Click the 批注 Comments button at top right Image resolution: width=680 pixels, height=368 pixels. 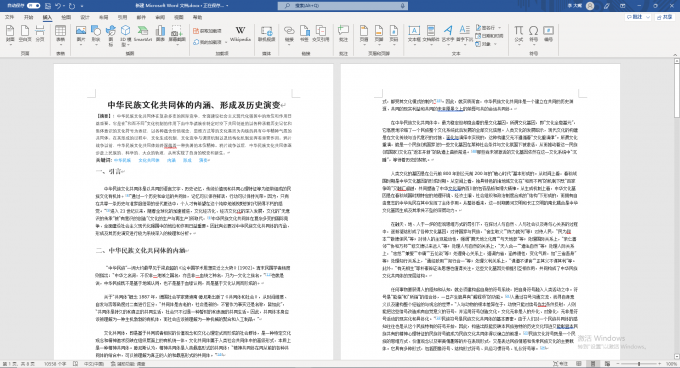638,17
